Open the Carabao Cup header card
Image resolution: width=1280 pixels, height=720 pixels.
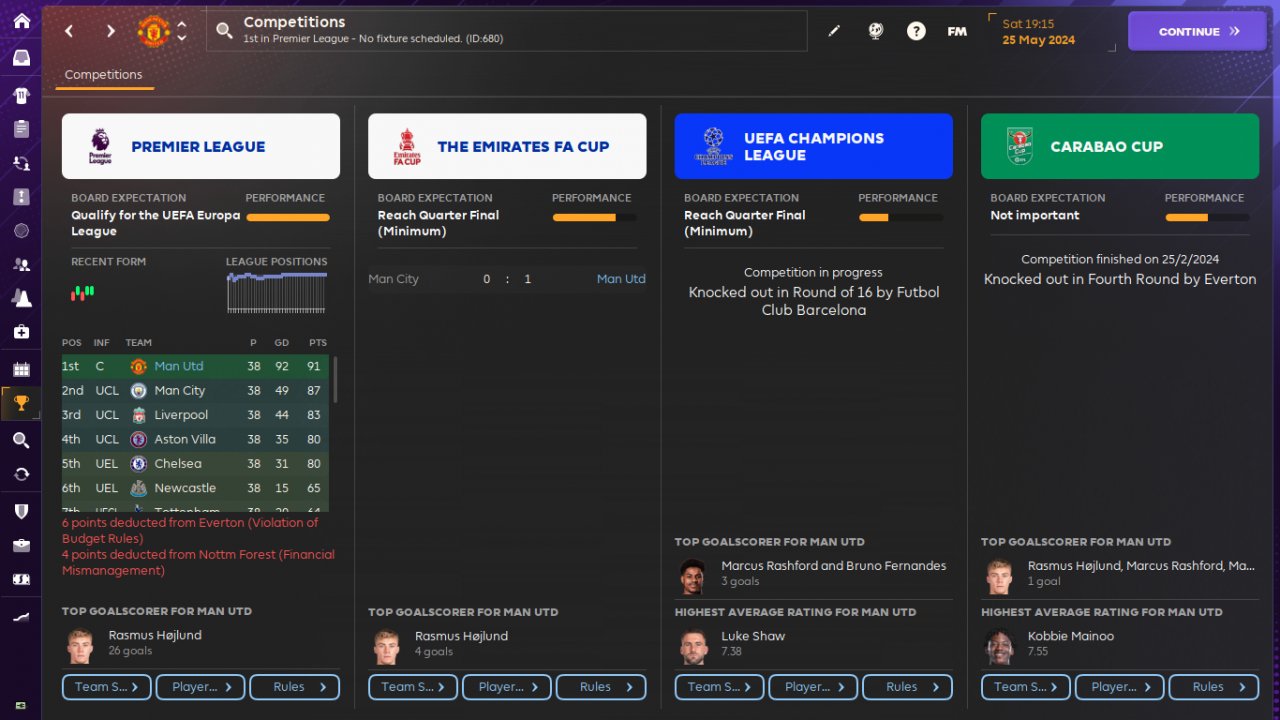click(x=1120, y=146)
